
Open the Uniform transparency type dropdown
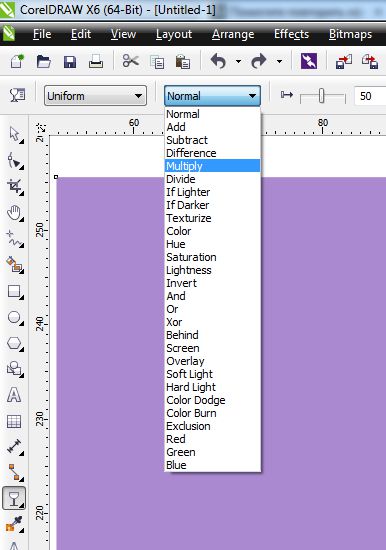point(95,96)
